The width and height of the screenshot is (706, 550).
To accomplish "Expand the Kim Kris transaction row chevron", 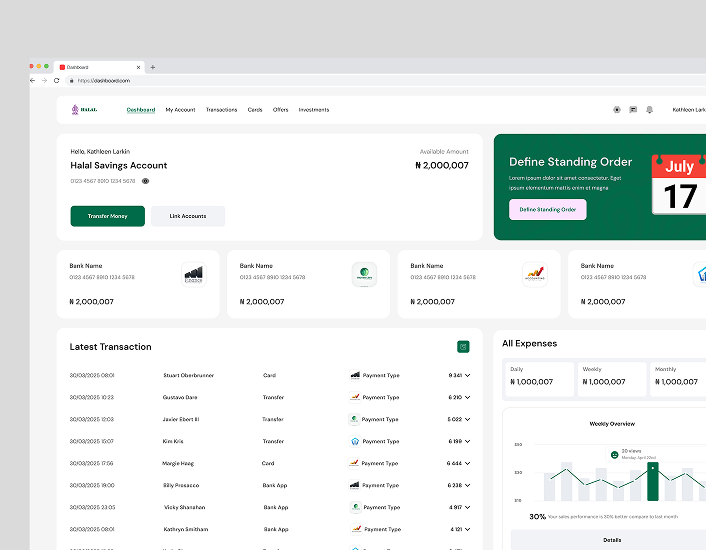I will (x=467, y=441).
